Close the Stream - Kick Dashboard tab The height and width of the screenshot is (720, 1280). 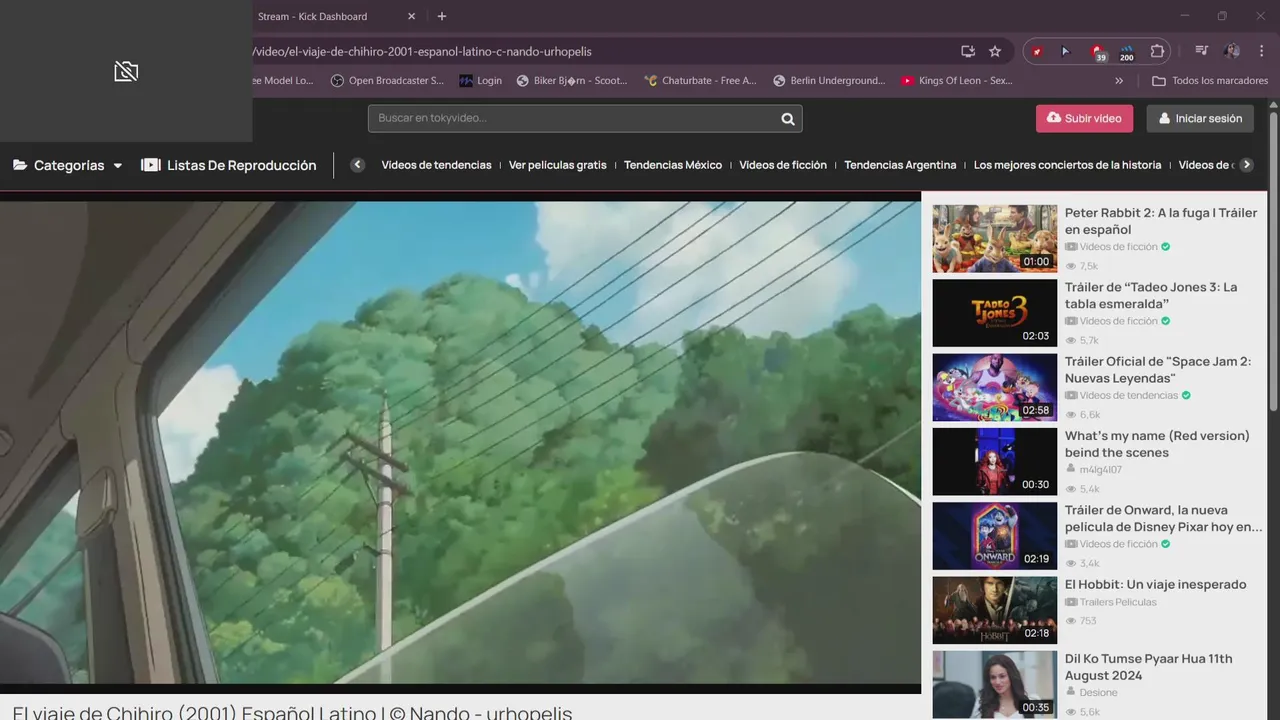[411, 16]
